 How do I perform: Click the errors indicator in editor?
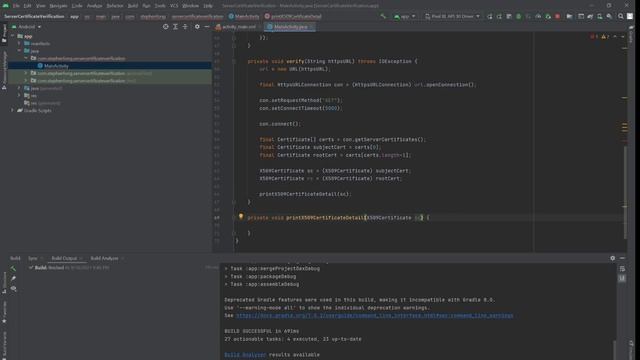point(594,37)
